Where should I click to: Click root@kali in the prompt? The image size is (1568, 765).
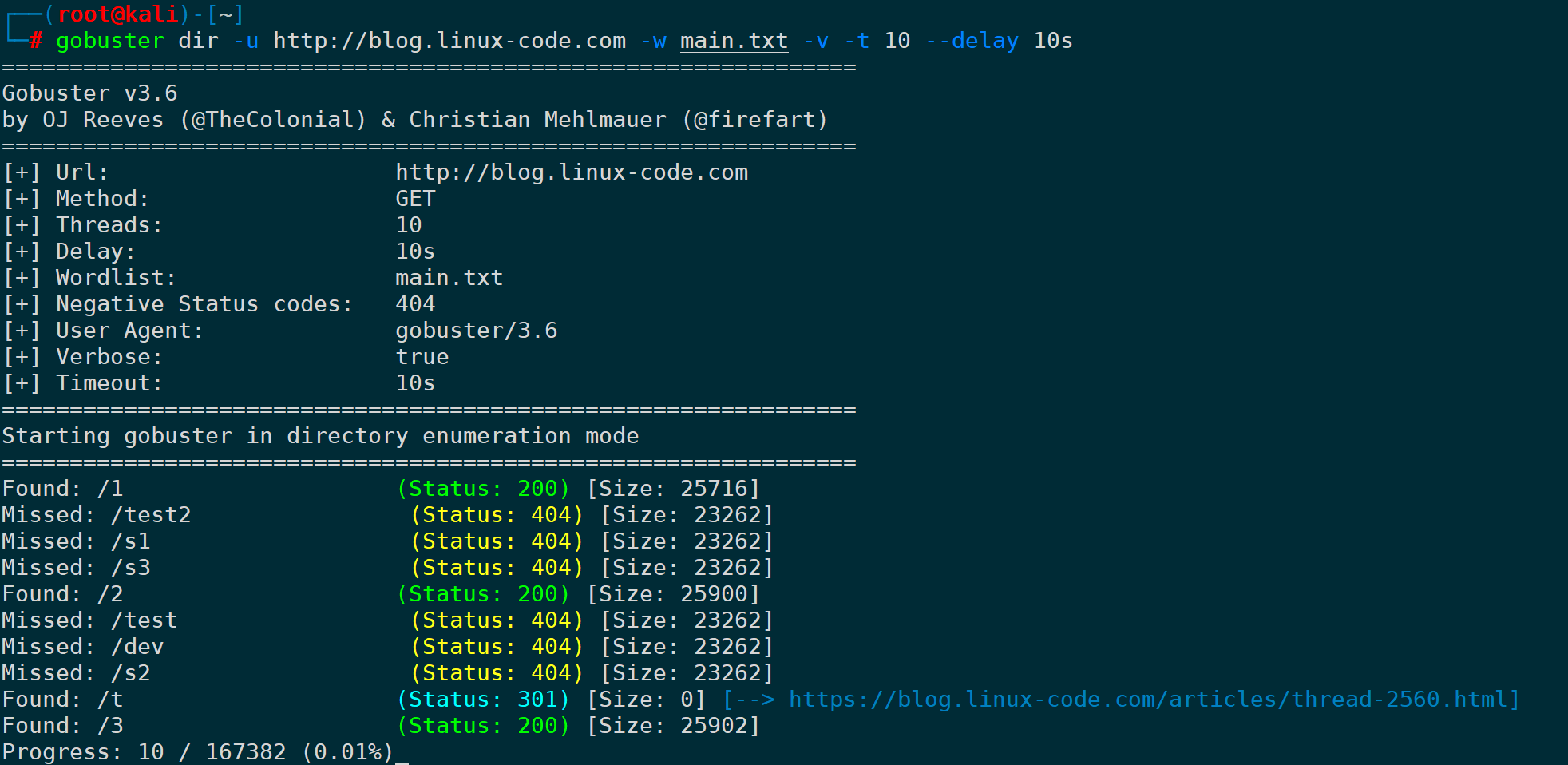[x=118, y=14]
